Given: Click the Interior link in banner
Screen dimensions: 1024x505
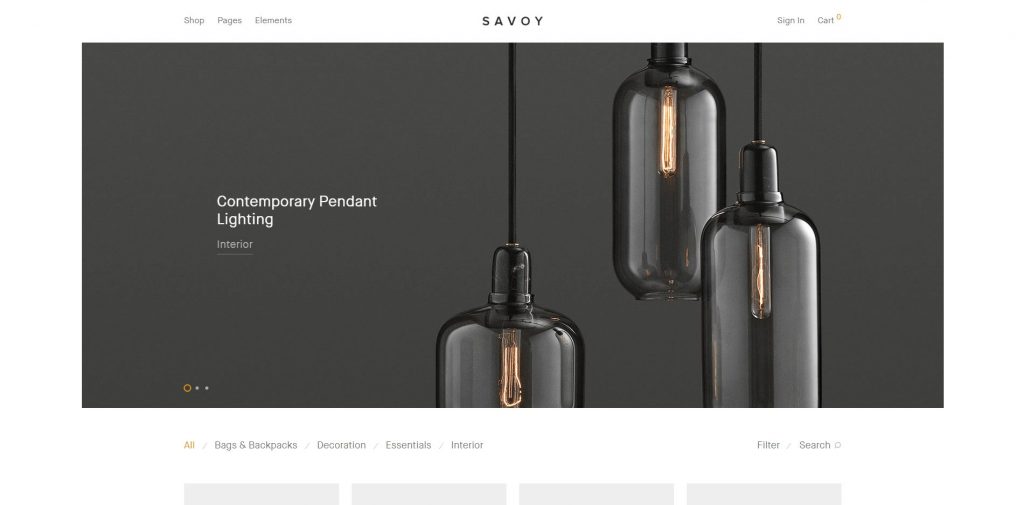Looking at the screenshot, I should [x=234, y=244].
